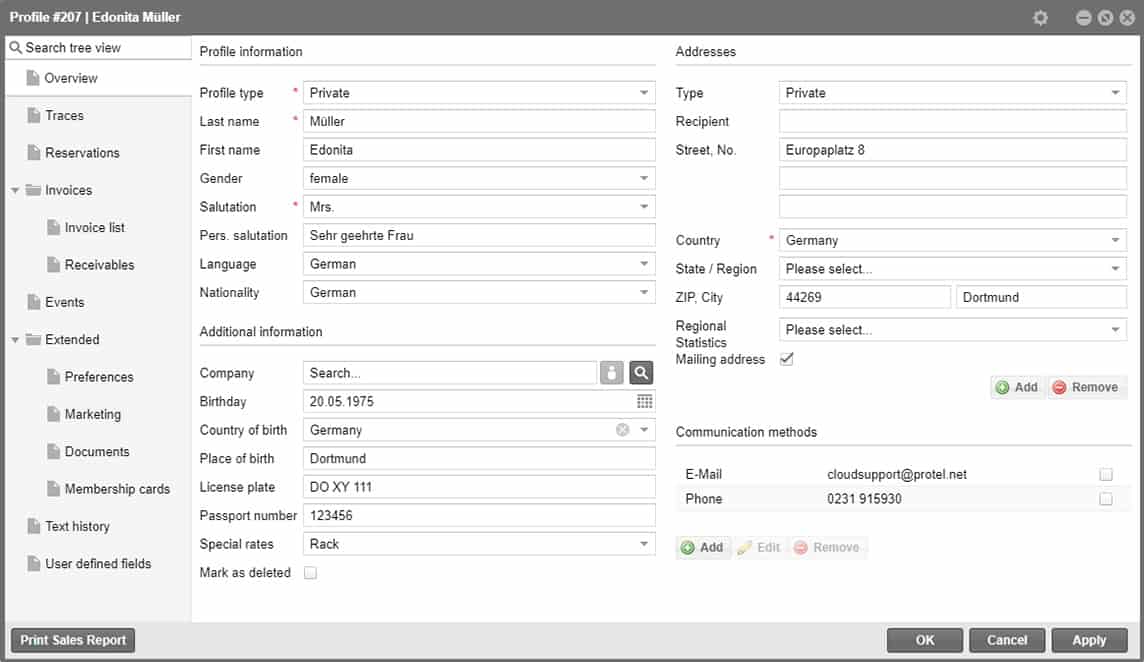Enable the Mark as deleted checkbox
The width and height of the screenshot is (1144, 662).
click(310, 573)
